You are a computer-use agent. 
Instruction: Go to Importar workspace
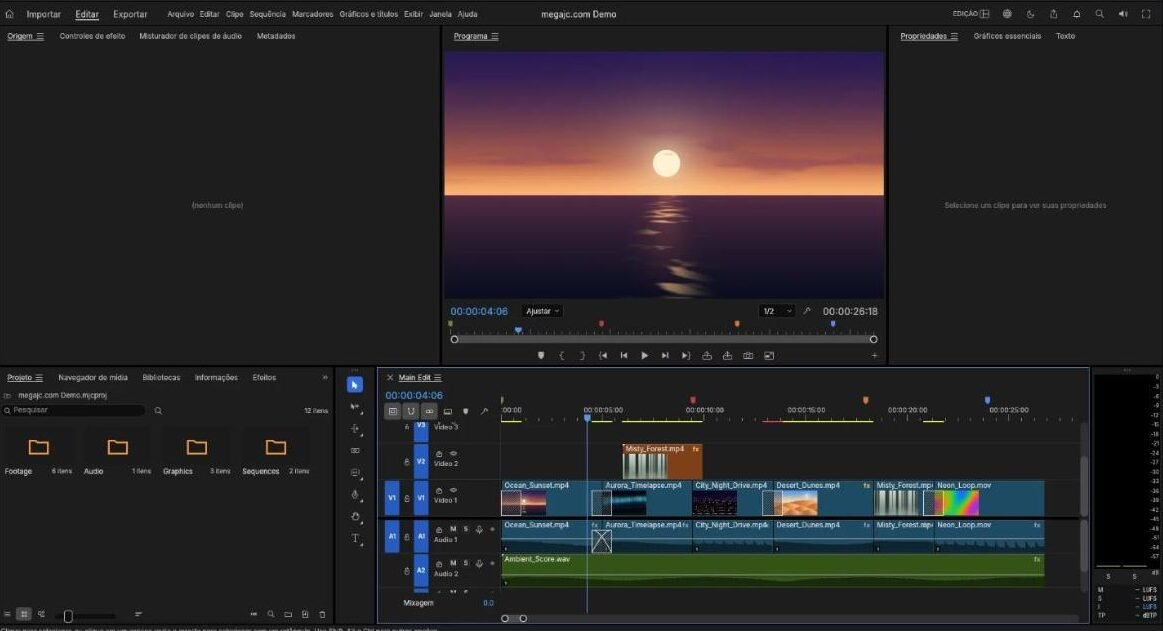(44, 14)
